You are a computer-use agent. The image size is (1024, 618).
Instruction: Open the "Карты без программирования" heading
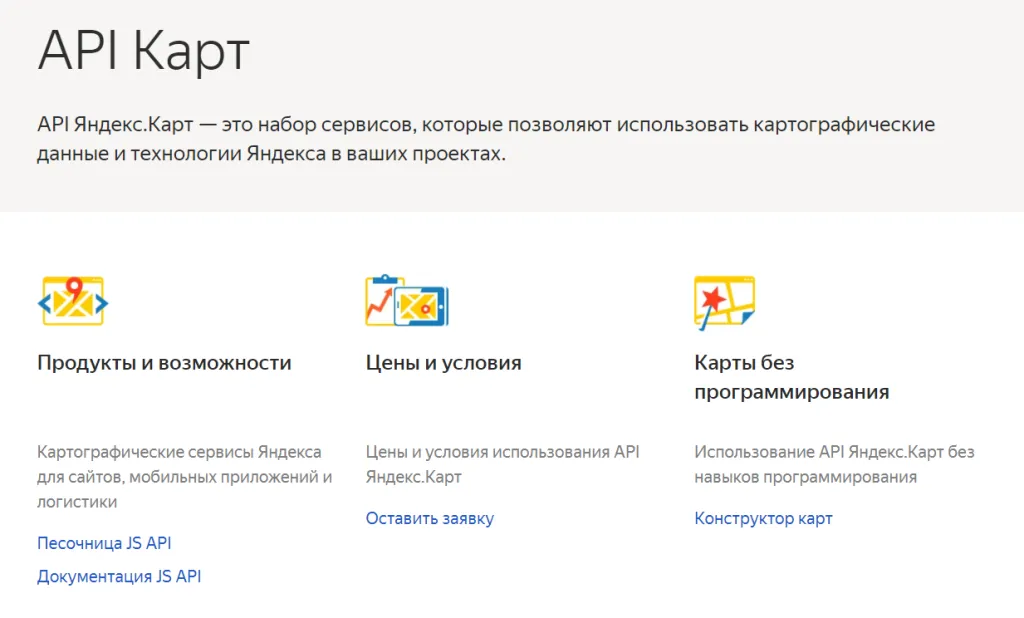[791, 378]
